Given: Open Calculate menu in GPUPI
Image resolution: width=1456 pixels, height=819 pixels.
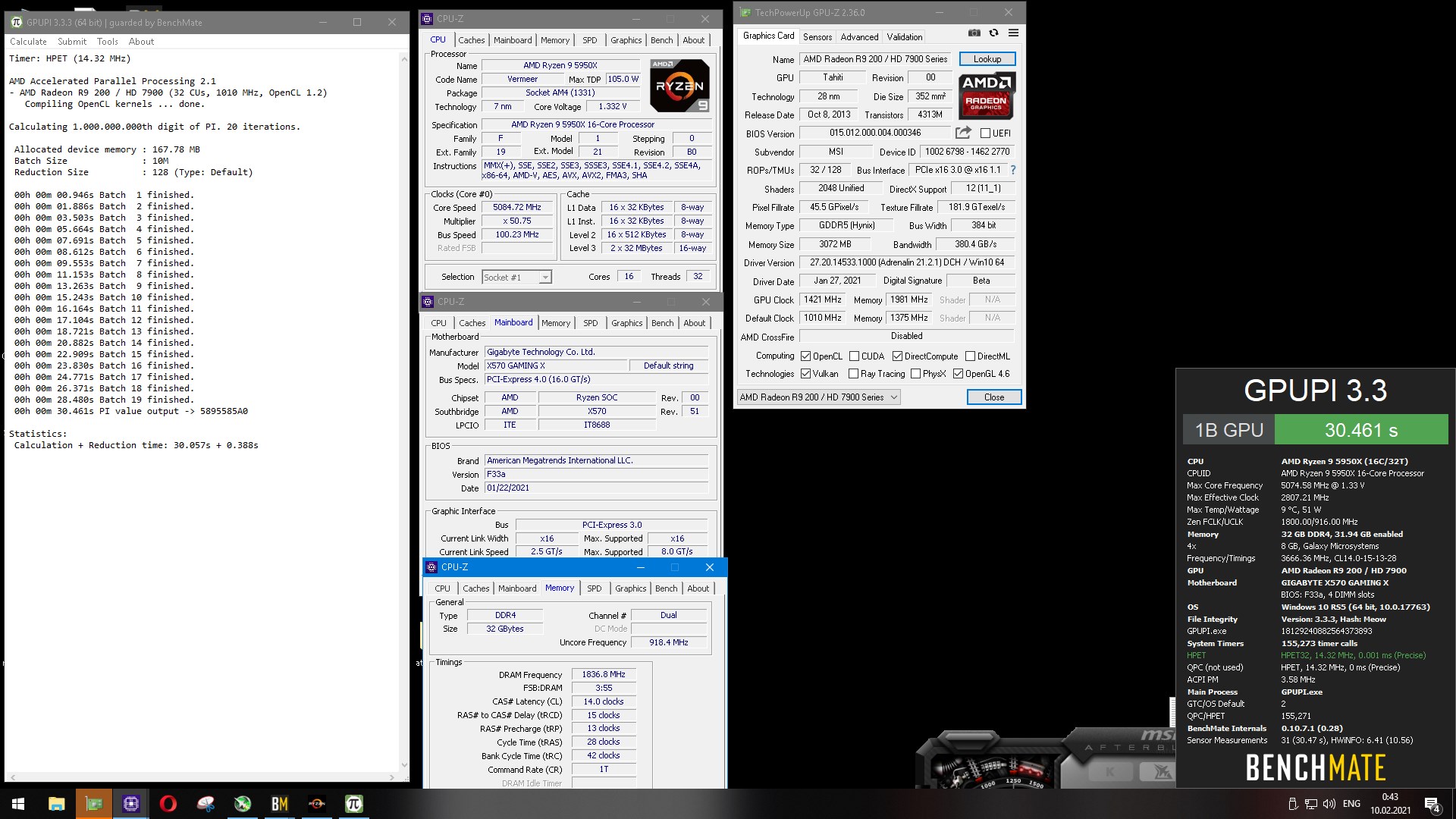Looking at the screenshot, I should click(x=28, y=42).
